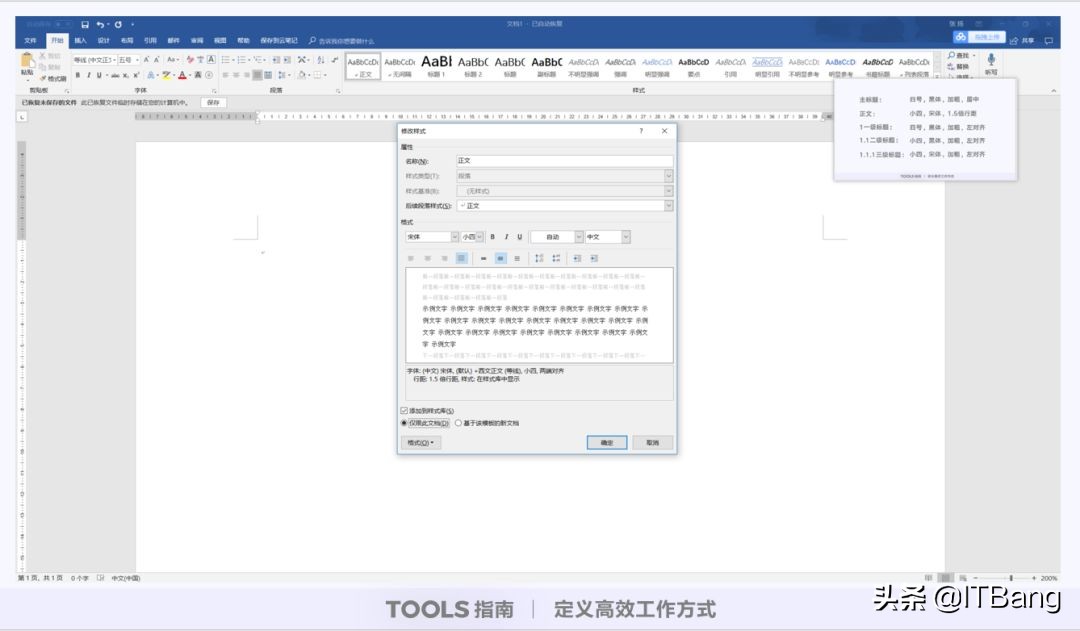This screenshot has width=1080, height=631.
Task: Open the font size 小四 dropdown in dialog
Action: point(478,236)
